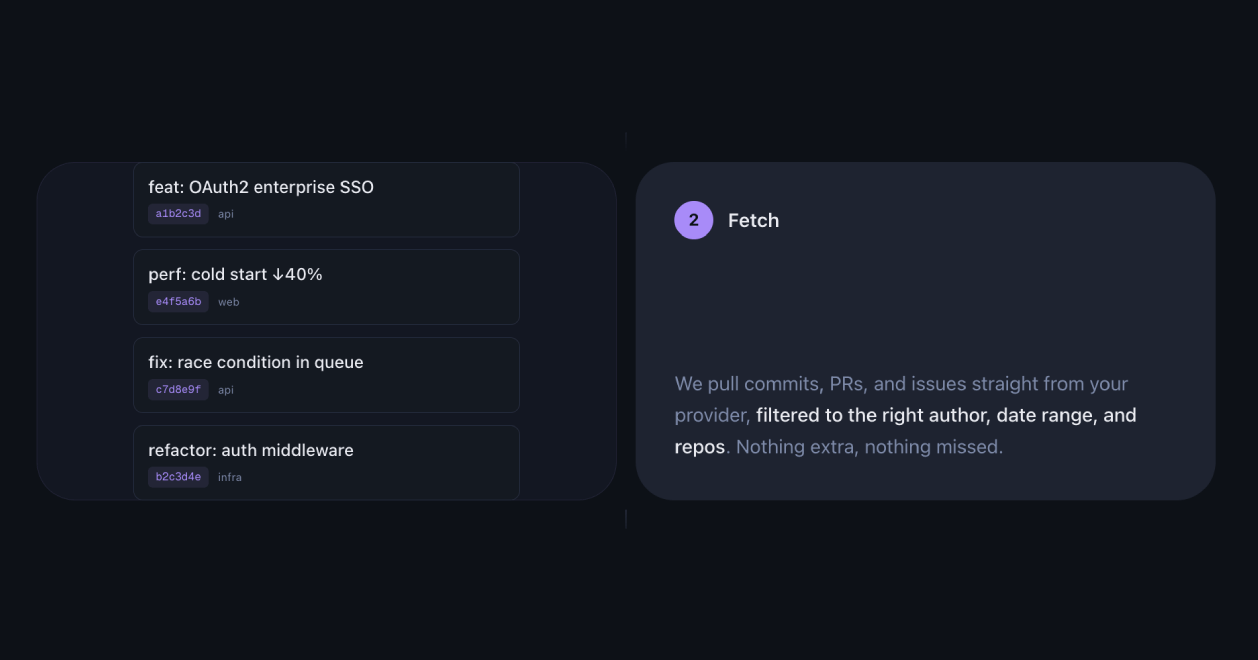Click the infra repo tag
This screenshot has width=1258, height=660.
(230, 477)
